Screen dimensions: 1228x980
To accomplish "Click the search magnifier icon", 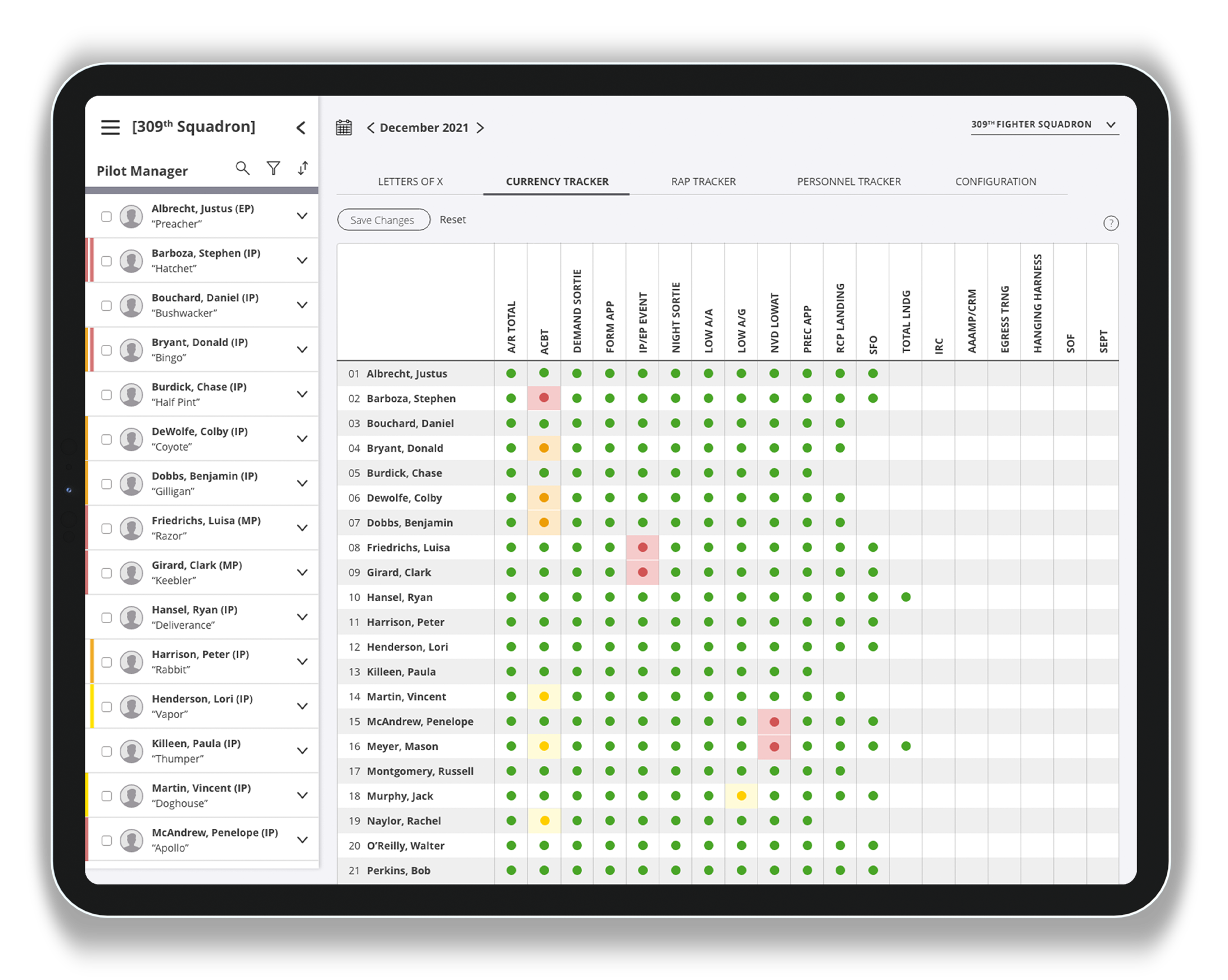I will pos(243,168).
